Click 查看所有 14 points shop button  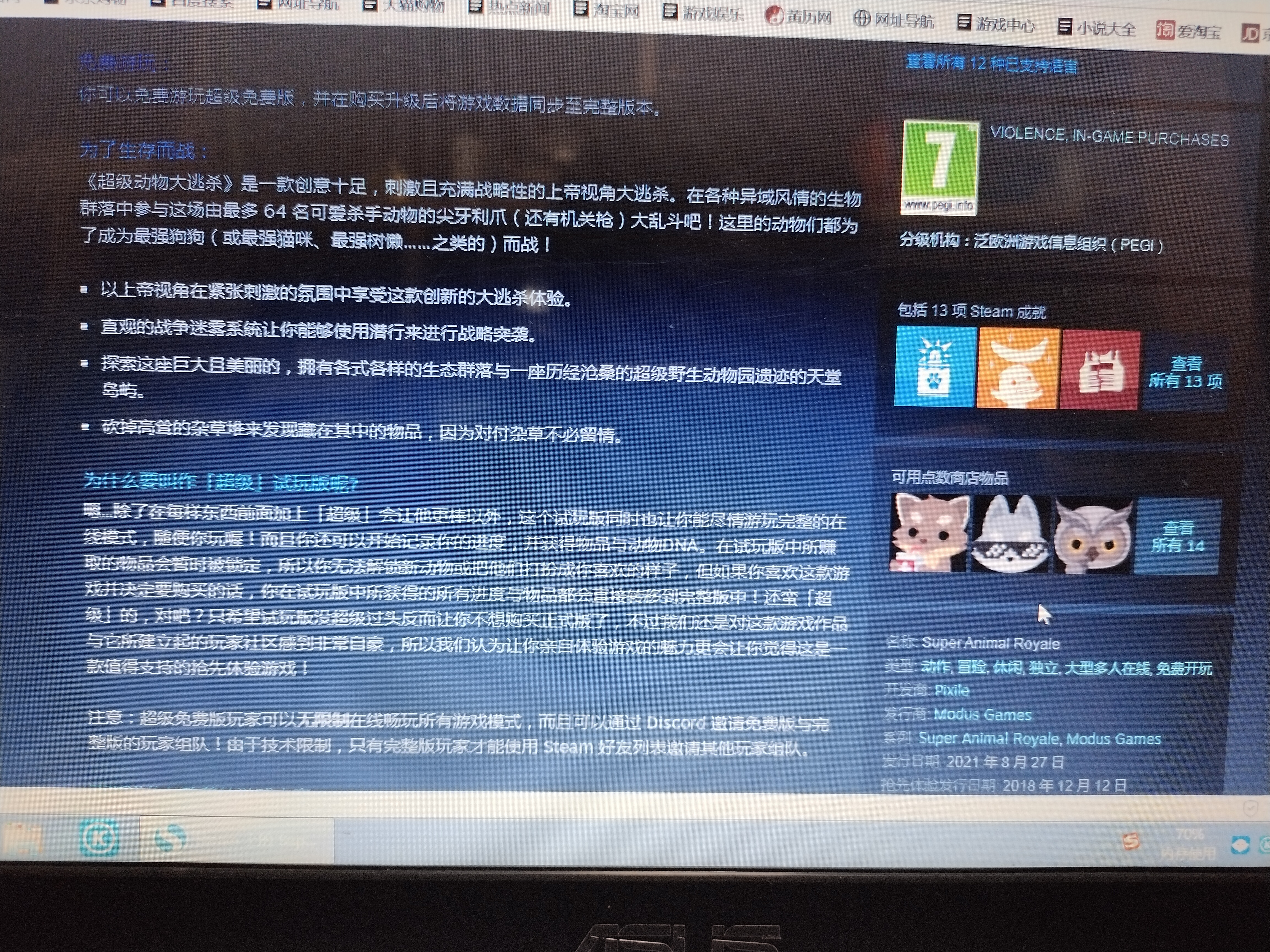pos(1178,537)
